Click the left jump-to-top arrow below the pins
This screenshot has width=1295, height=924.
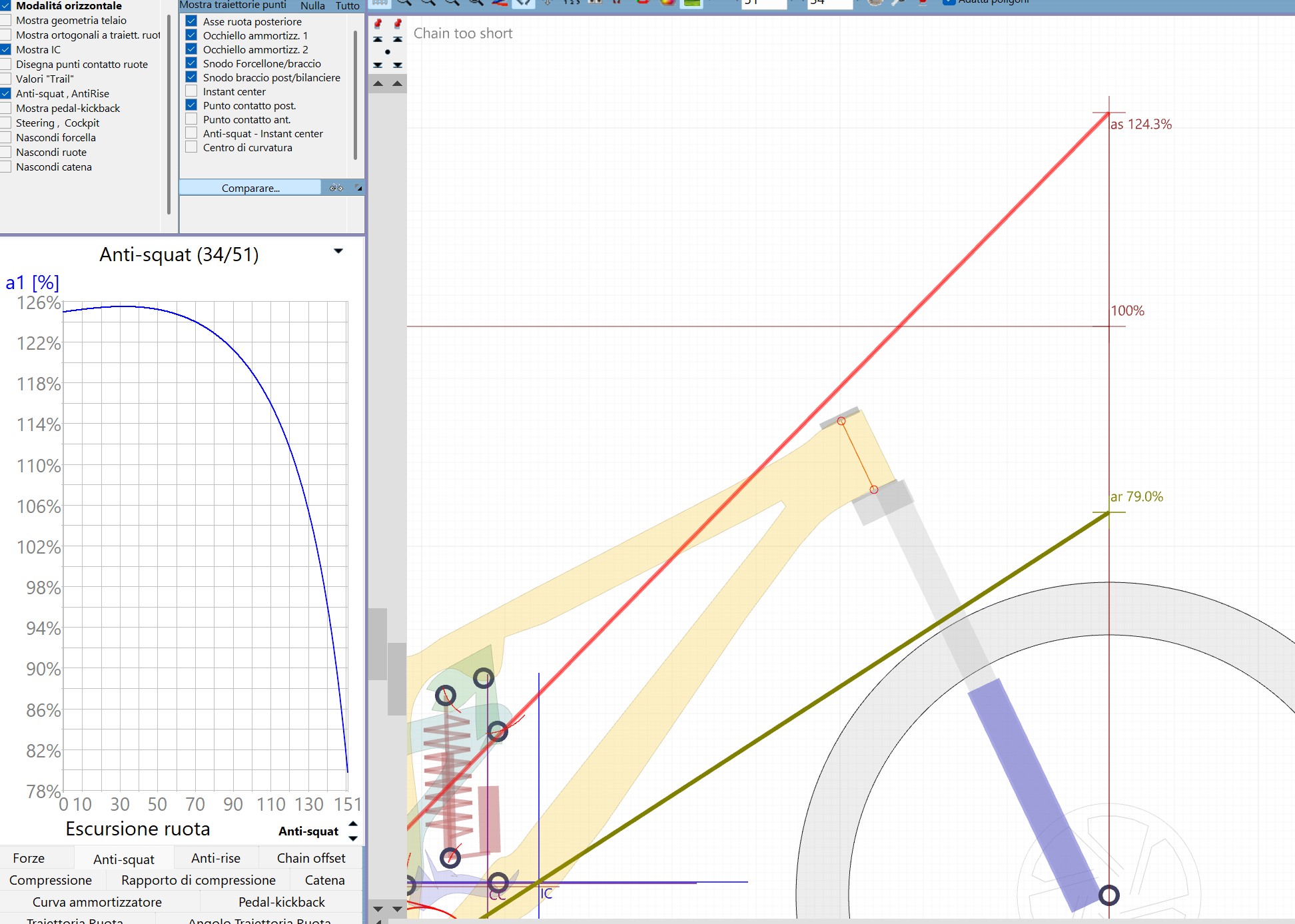point(378,39)
